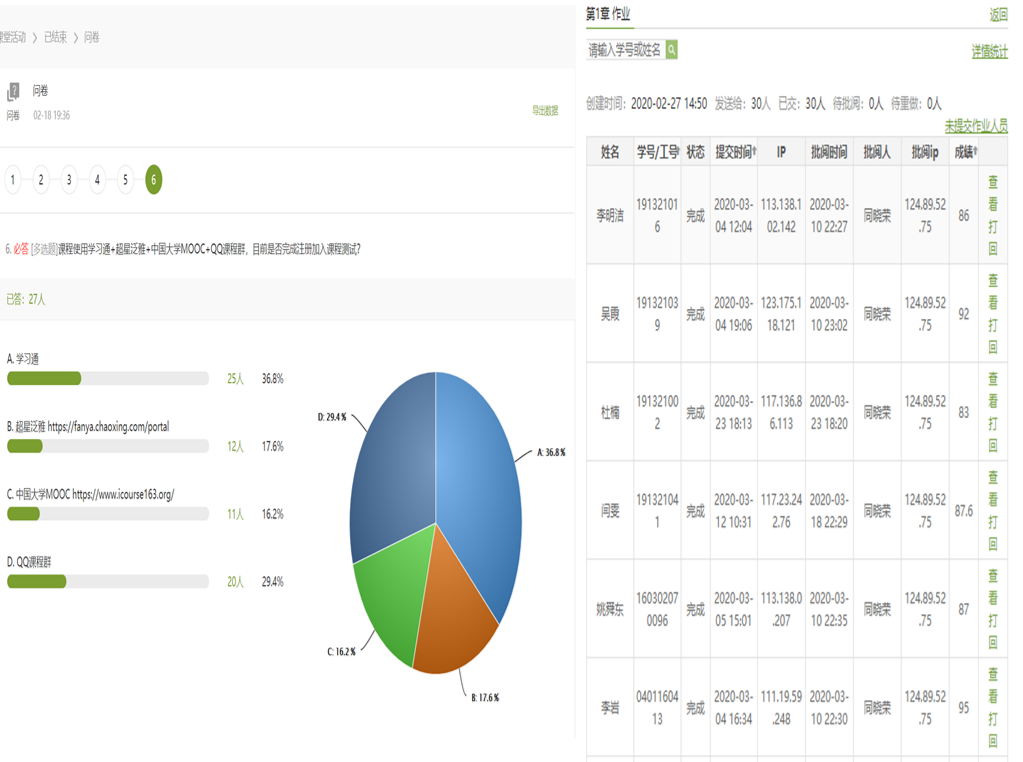Focus the 请输入学号或姓名 search field
This screenshot has height=762, width=1023.
point(625,49)
